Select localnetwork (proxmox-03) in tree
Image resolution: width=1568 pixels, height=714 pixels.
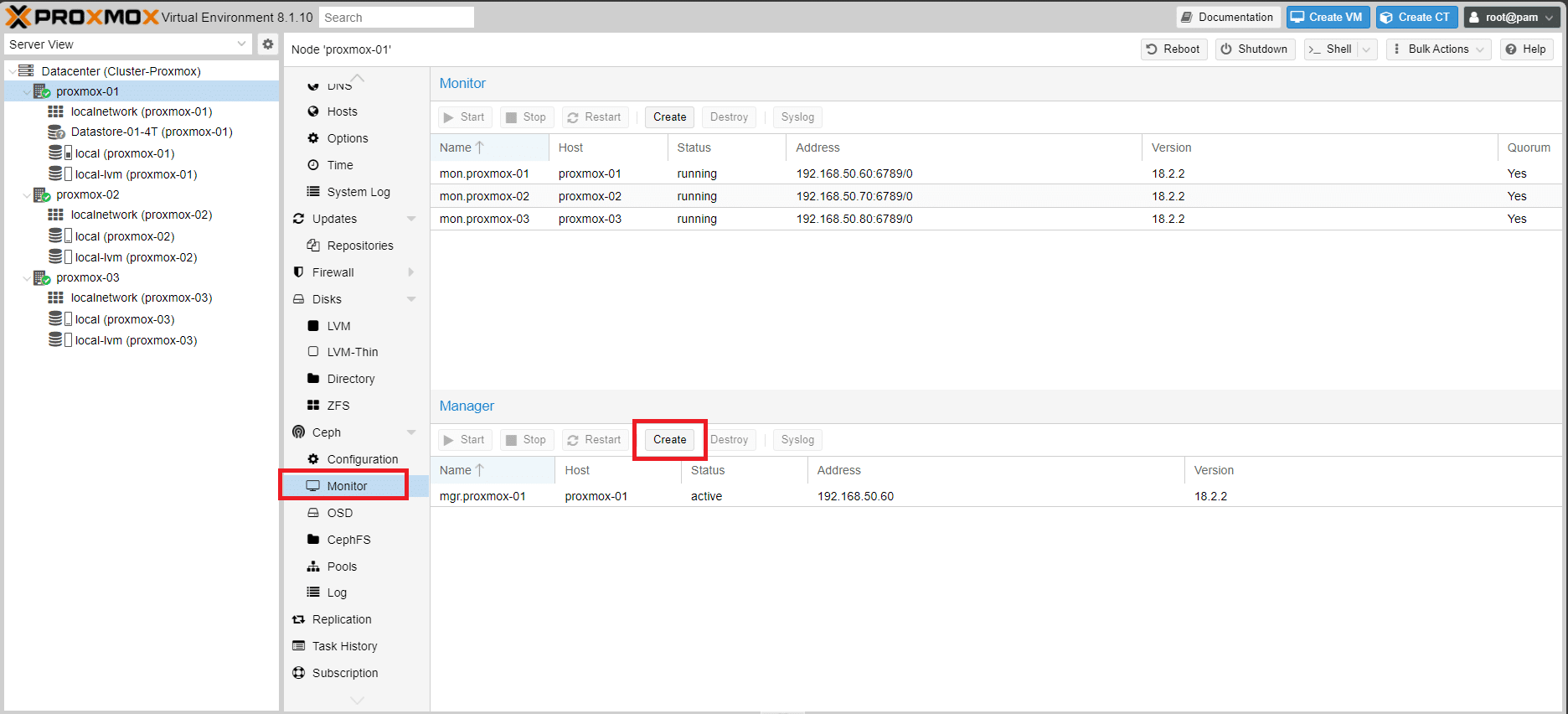142,297
